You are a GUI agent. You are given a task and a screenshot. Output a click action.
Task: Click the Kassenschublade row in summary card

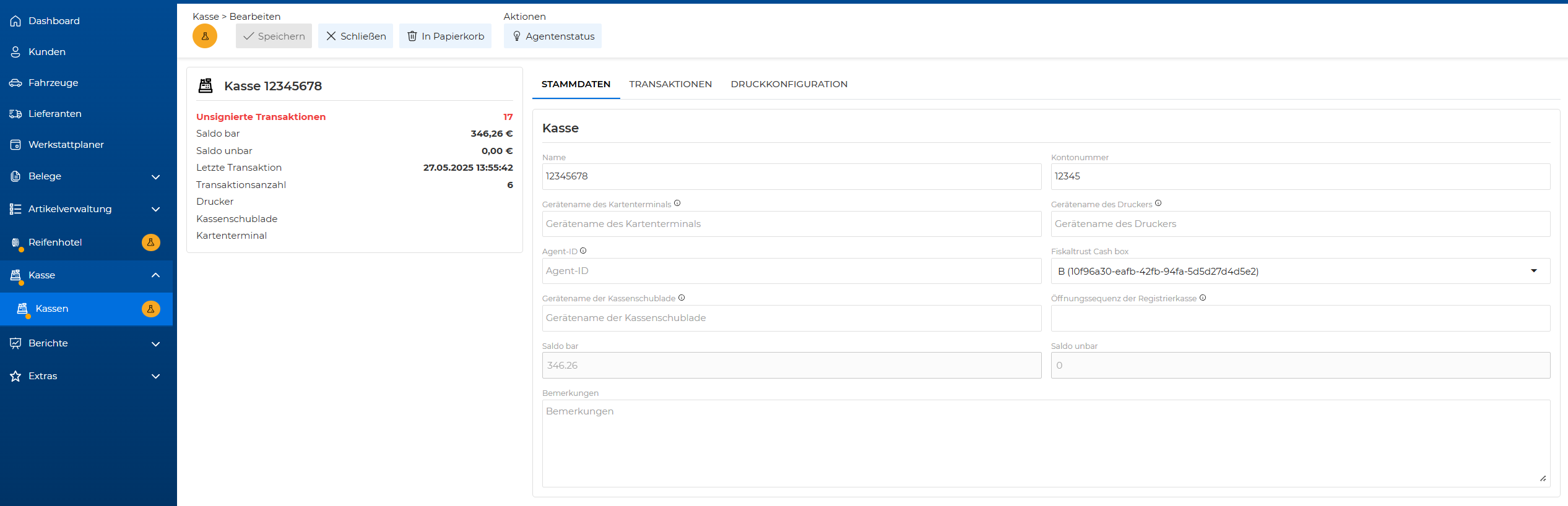(355, 219)
